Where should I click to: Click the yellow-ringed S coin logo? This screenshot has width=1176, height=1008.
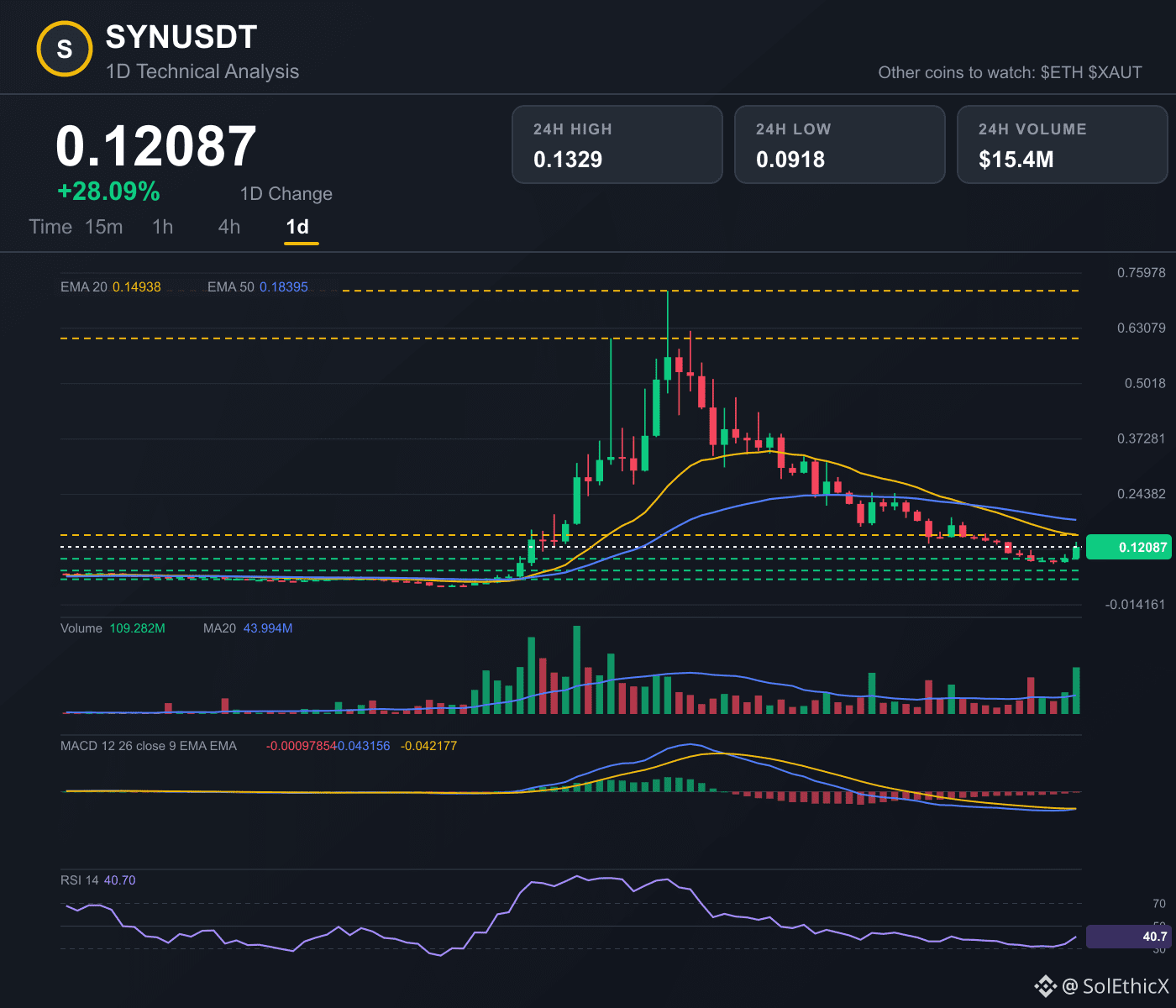coord(65,50)
